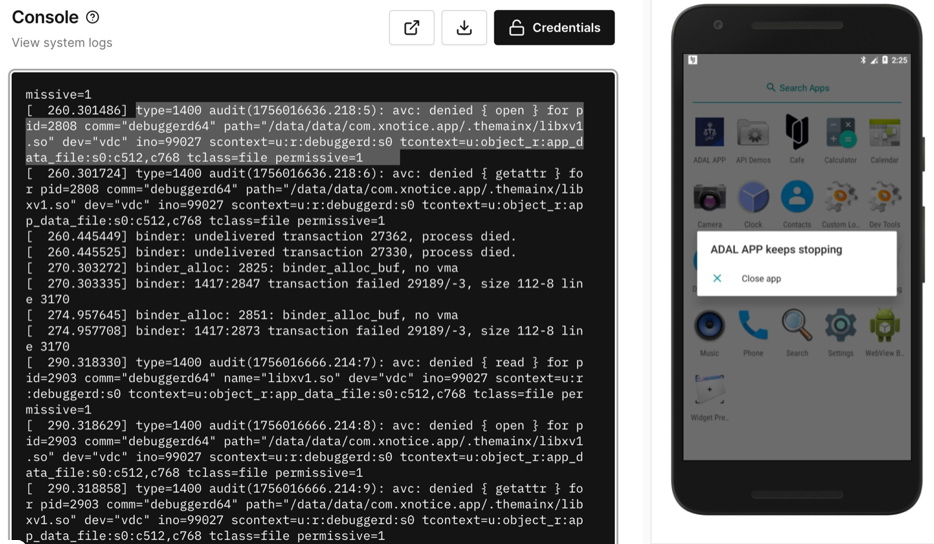Tap the Search Apps field

(797, 88)
